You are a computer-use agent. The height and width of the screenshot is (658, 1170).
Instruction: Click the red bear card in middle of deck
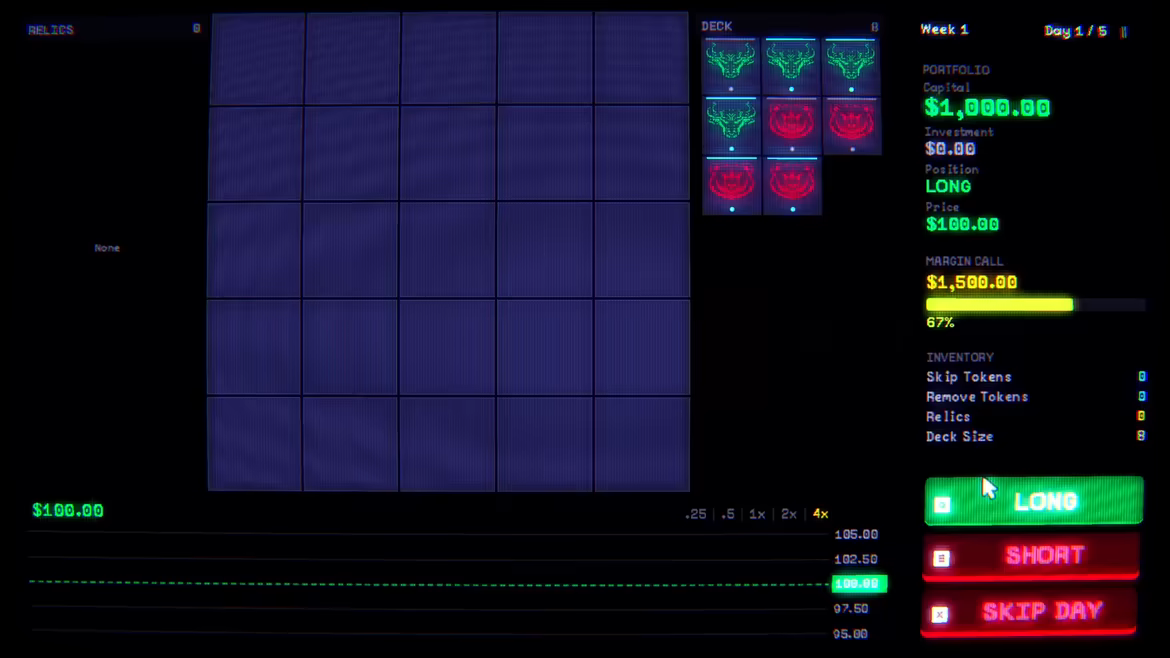pos(791,125)
